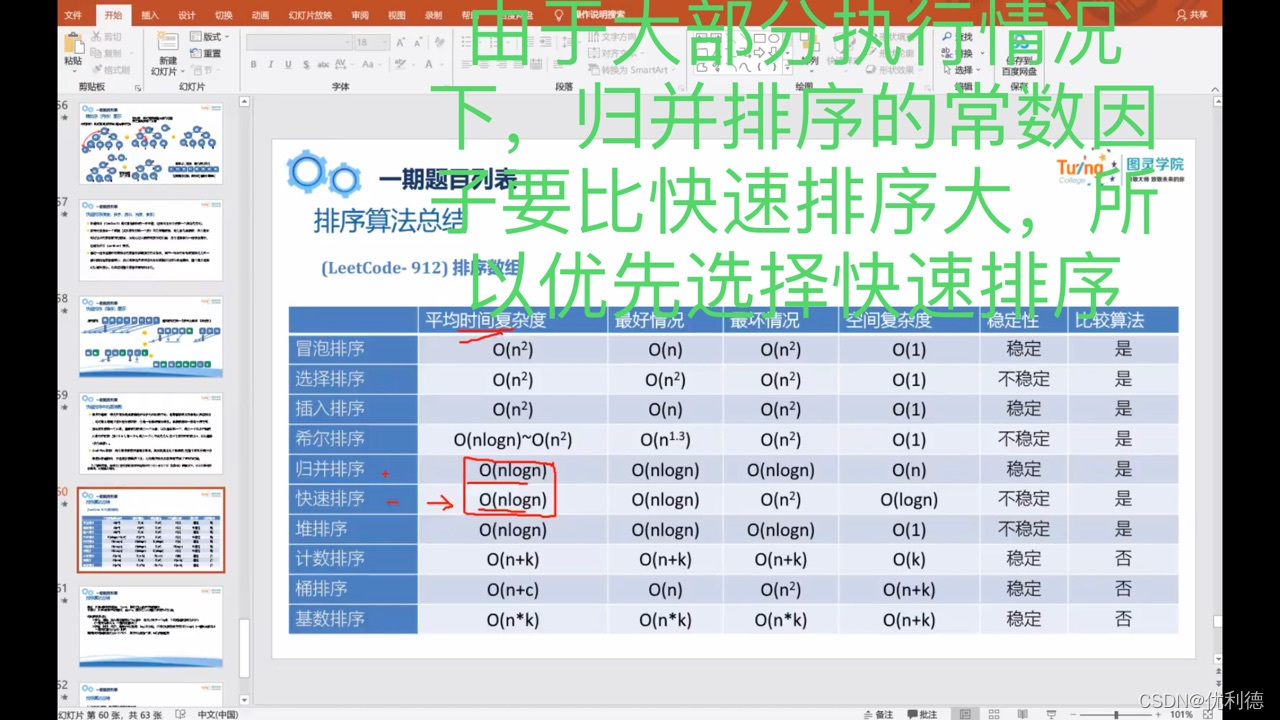Toggle Strikethrough formatting
This screenshot has height=720, width=1280.
click(323, 64)
